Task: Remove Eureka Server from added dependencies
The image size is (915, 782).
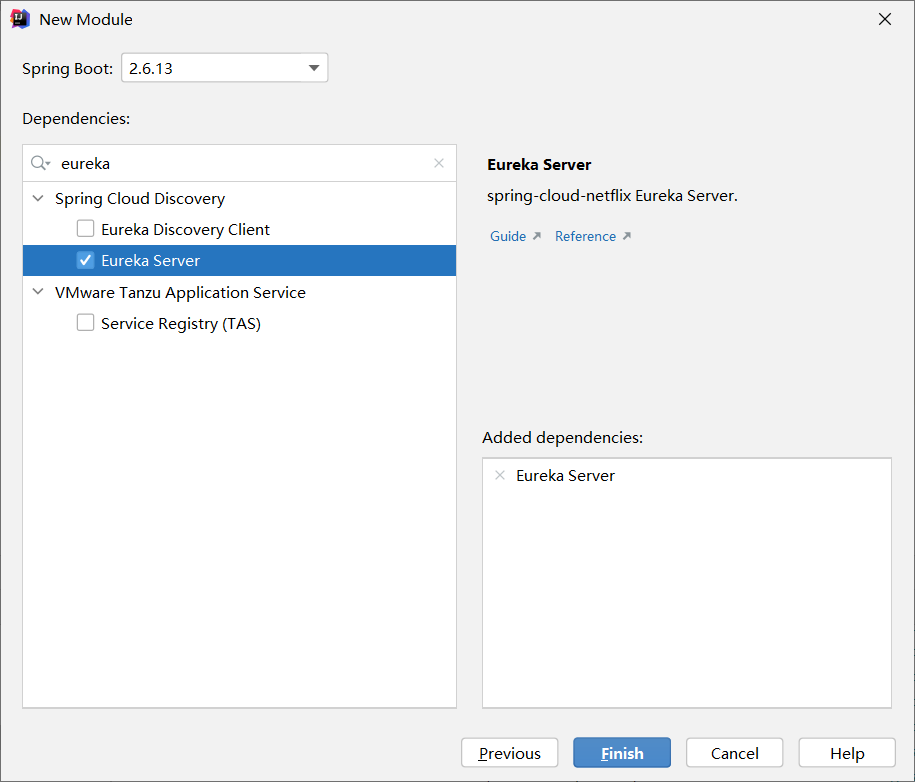Action: (500, 475)
